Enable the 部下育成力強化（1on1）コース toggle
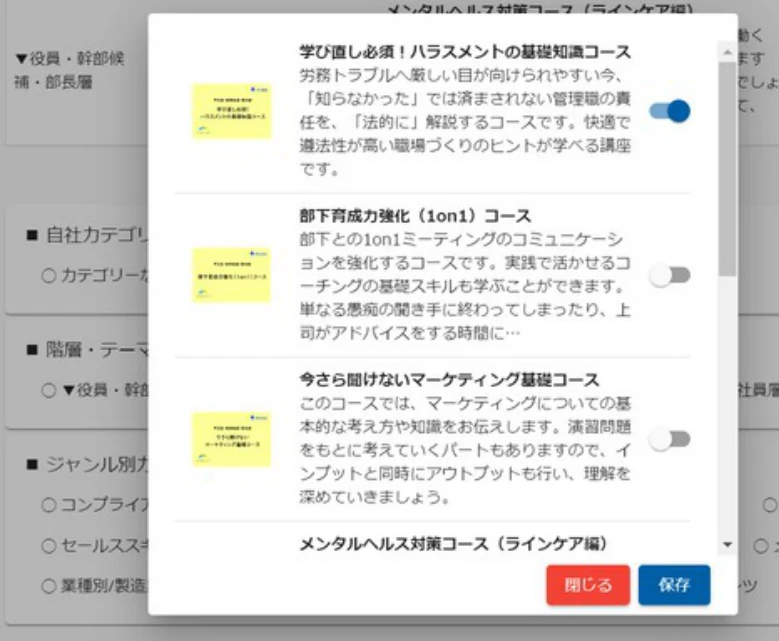The width and height of the screenshot is (779, 641). click(670, 275)
